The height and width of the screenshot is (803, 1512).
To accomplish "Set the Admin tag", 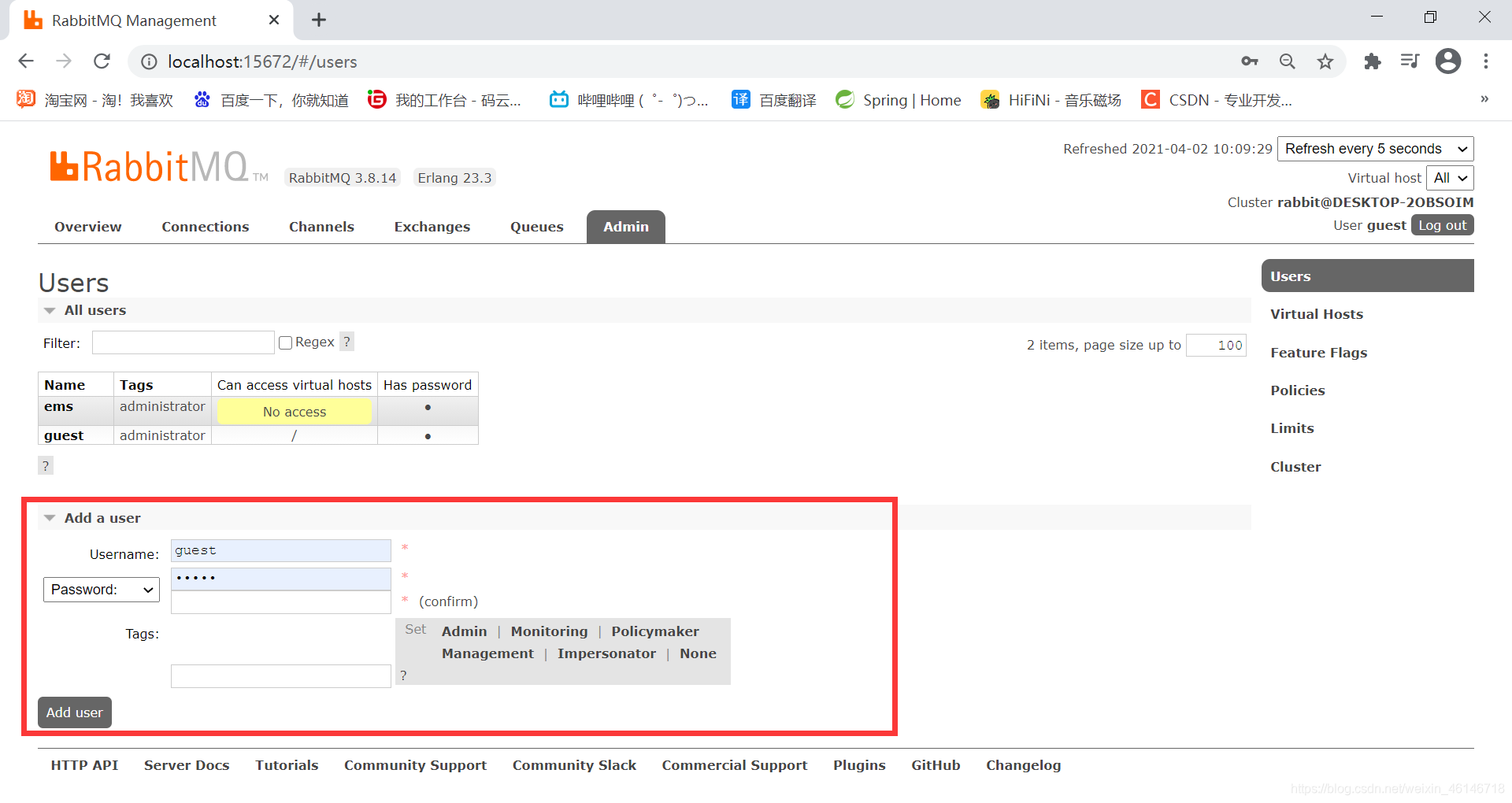I will pos(465,631).
